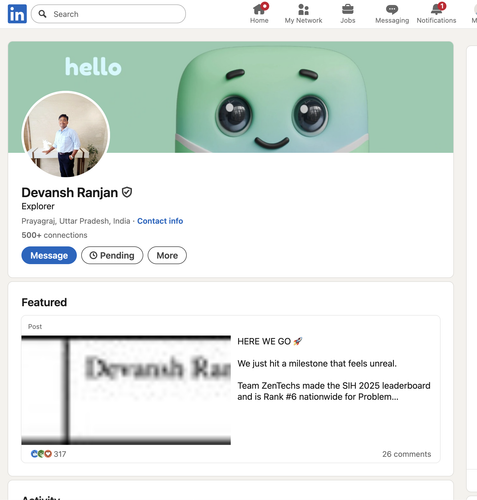Open Devansh Ranjan's profile photo
Screen dimensions: 477x500
[x=66, y=134]
